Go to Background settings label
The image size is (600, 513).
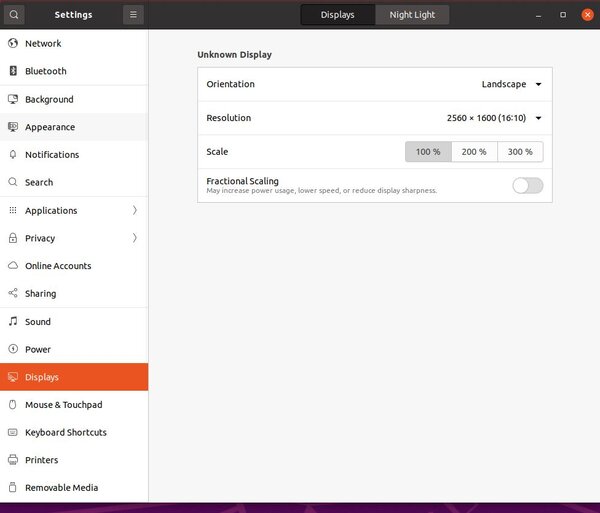pyautogui.click(x=49, y=99)
